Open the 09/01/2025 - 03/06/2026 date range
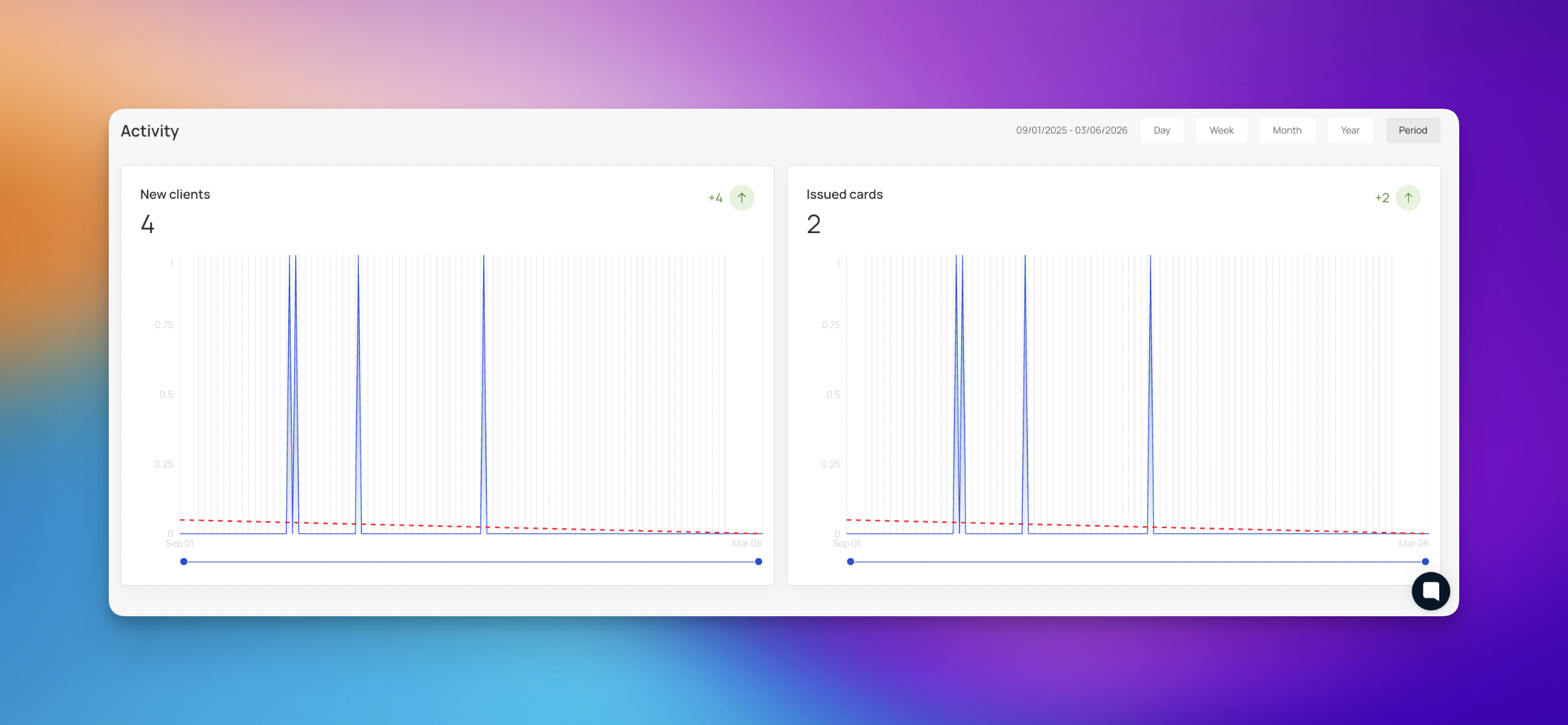Screen dimensions: 1568x725 (x=1071, y=130)
